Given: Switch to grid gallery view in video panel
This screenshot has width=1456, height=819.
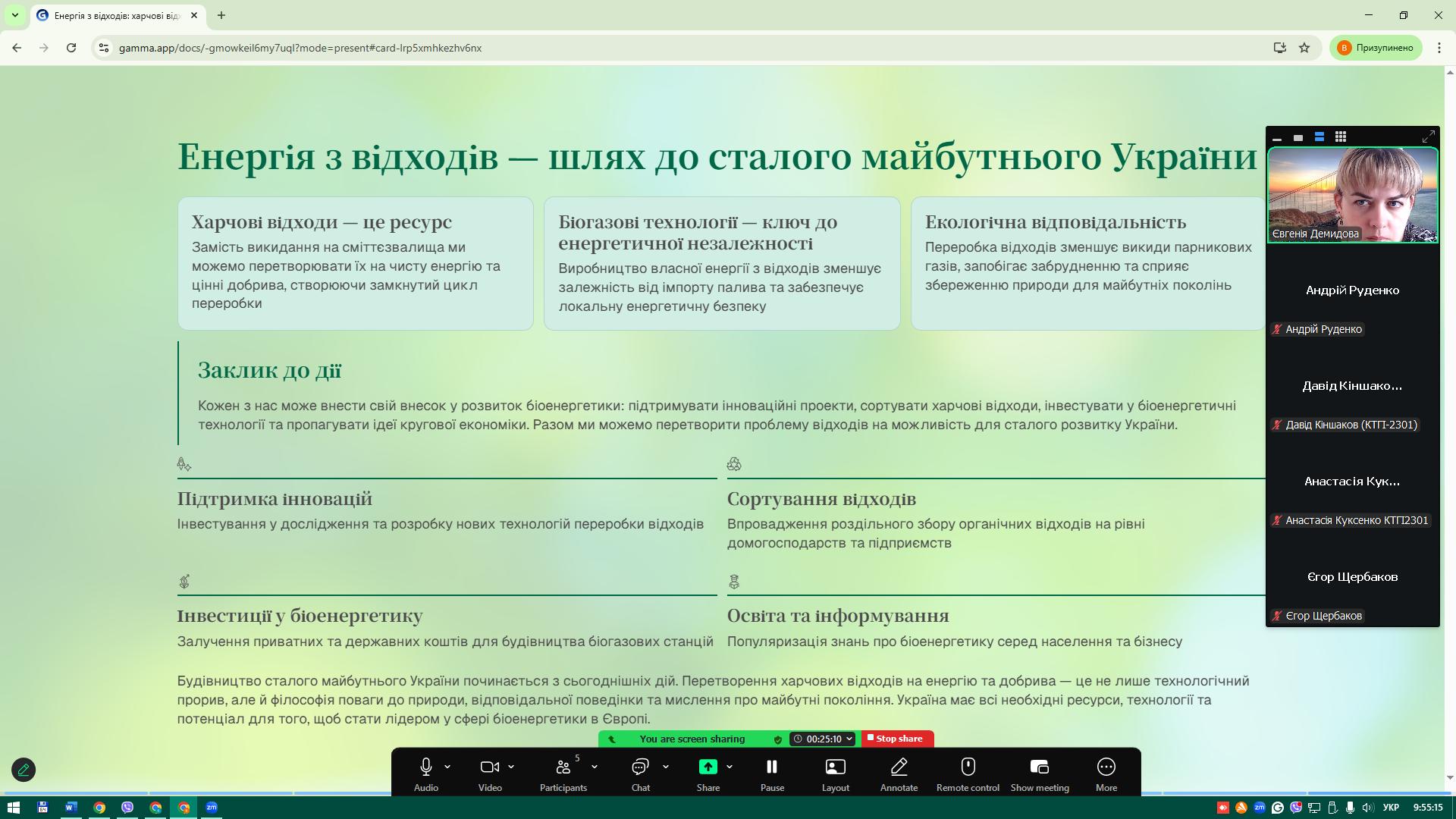Looking at the screenshot, I should tap(1340, 137).
